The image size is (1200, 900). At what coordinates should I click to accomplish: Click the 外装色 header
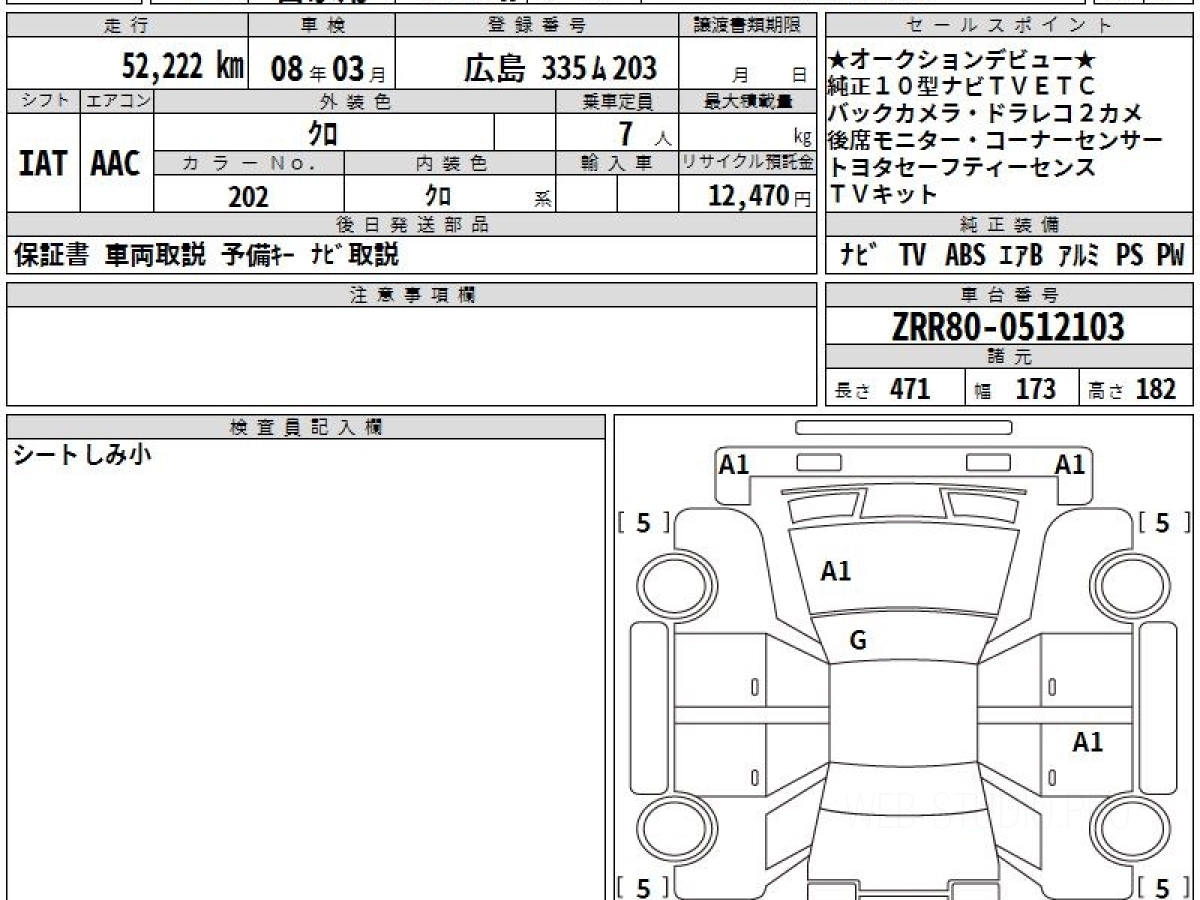point(355,101)
